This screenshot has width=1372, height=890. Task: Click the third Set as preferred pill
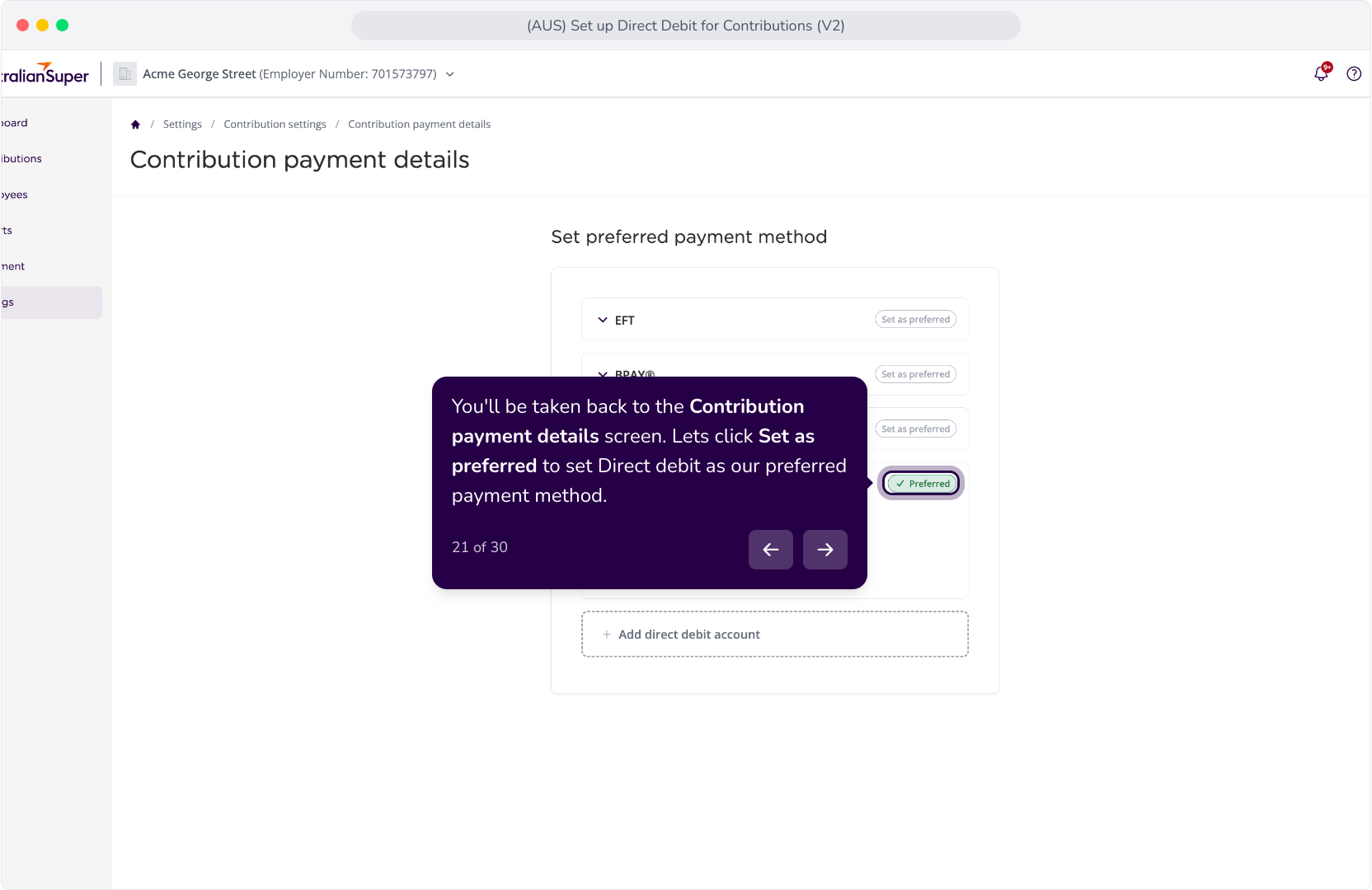tap(915, 429)
